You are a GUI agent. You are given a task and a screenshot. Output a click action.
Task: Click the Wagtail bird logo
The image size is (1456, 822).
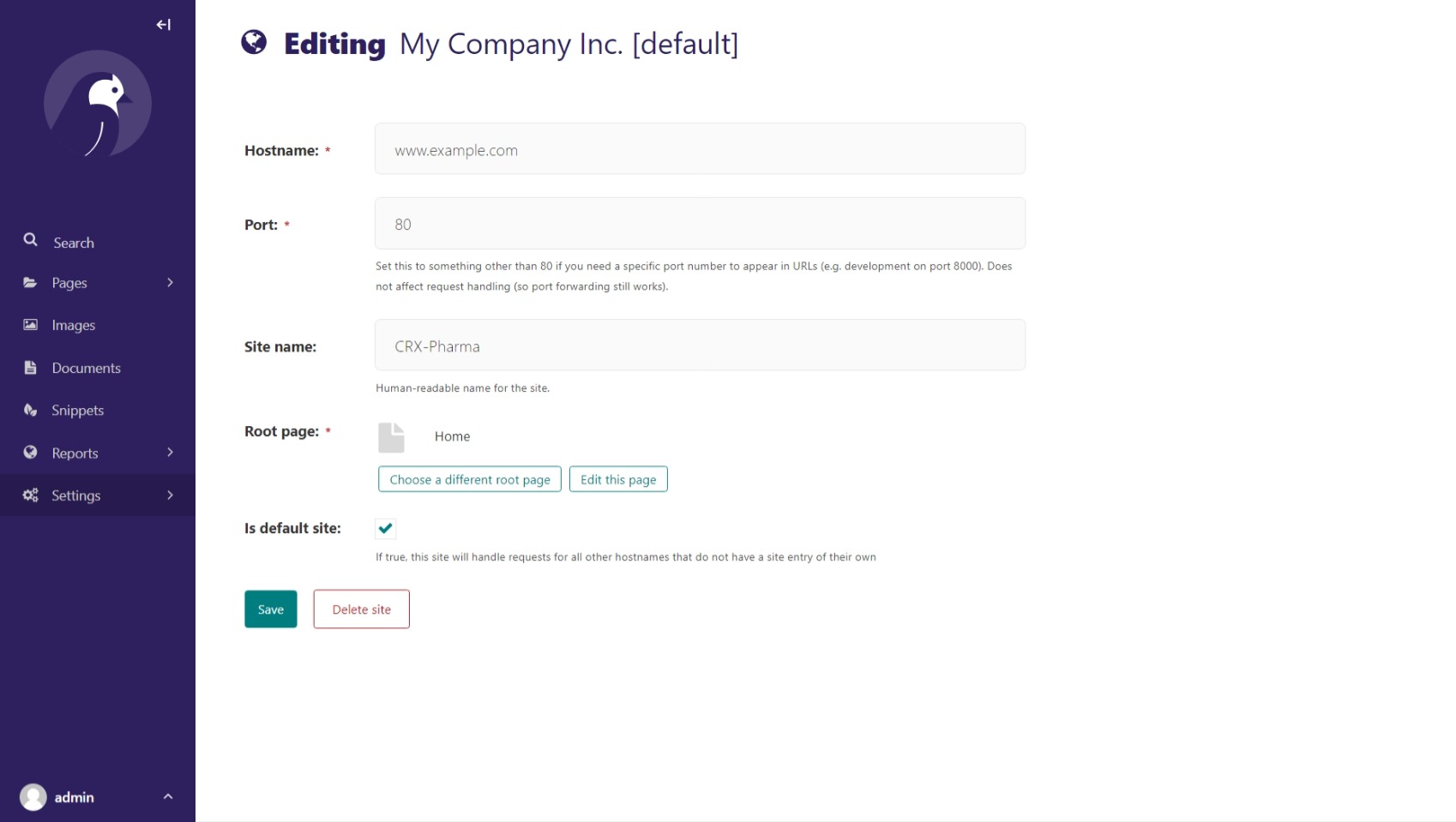pyautogui.click(x=98, y=104)
